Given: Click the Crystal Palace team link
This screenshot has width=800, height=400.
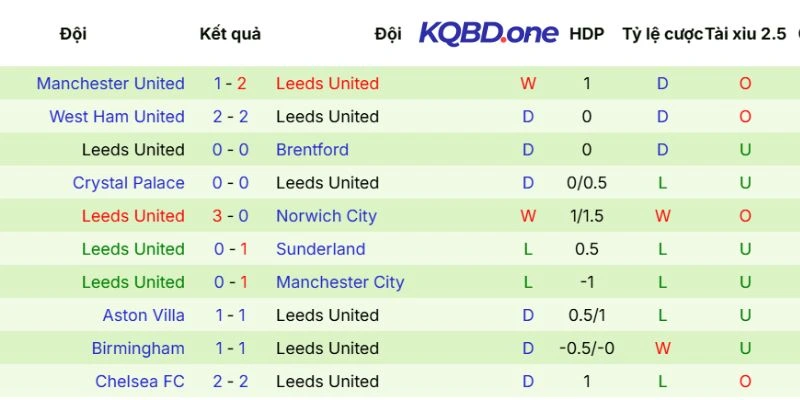Looking at the screenshot, I should tap(128, 183).
